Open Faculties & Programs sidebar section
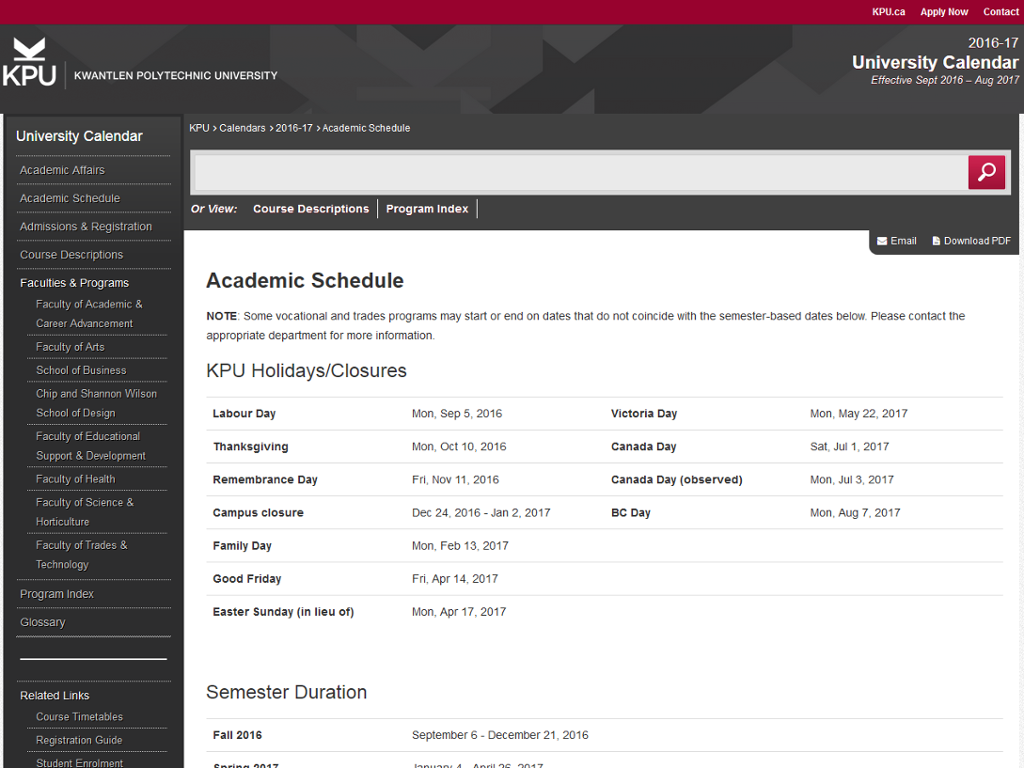Screen dimensions: 1024x768 coord(74,283)
